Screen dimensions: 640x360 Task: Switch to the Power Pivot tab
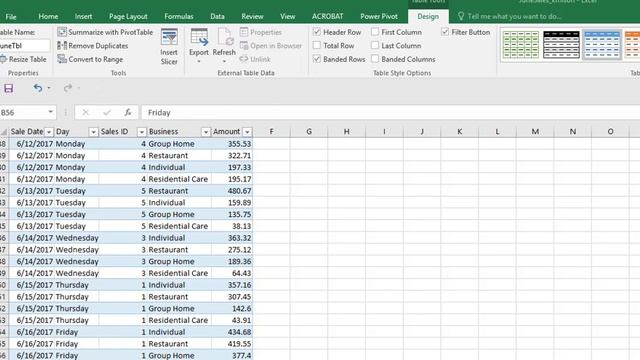click(379, 16)
